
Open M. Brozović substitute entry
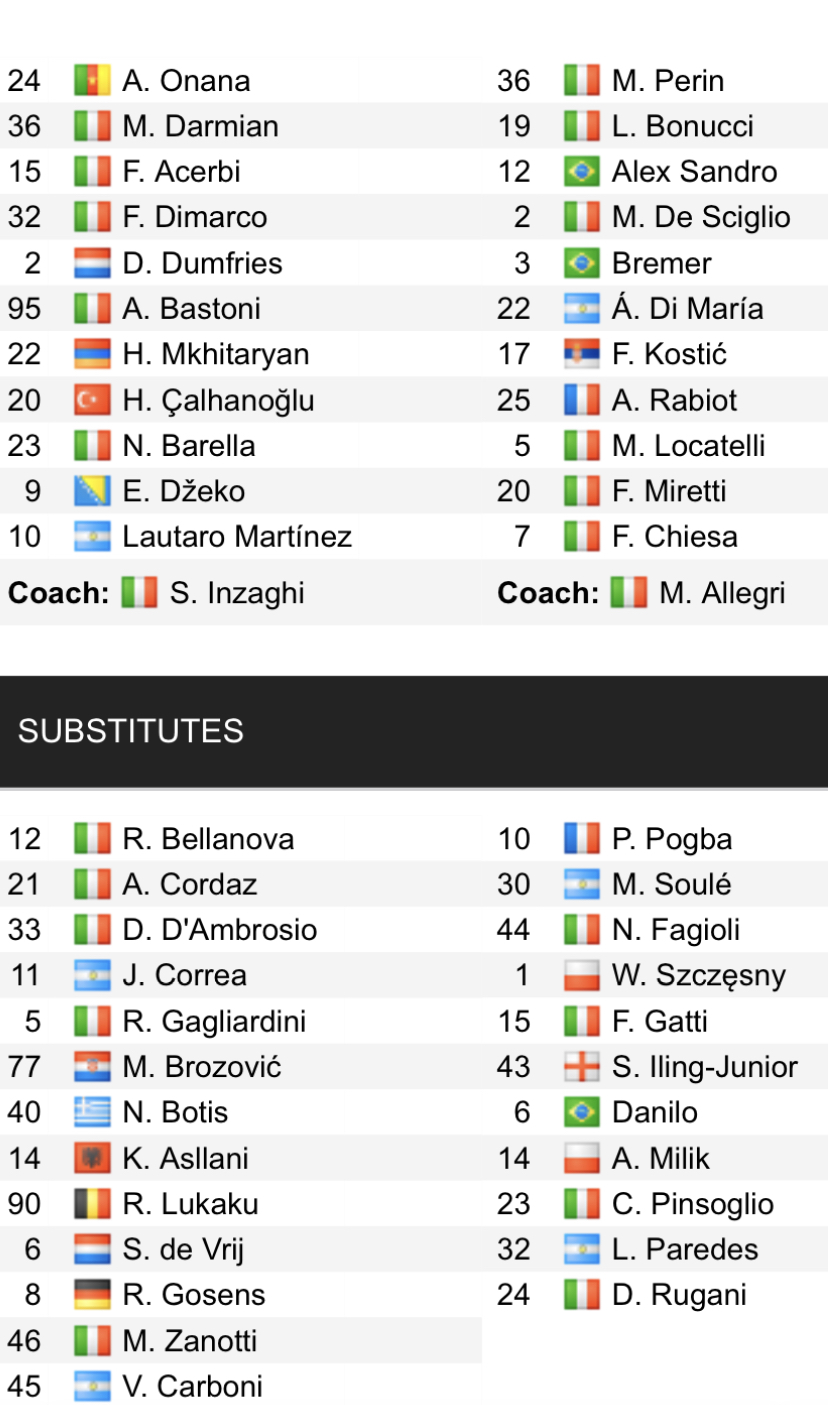[x=202, y=1067]
